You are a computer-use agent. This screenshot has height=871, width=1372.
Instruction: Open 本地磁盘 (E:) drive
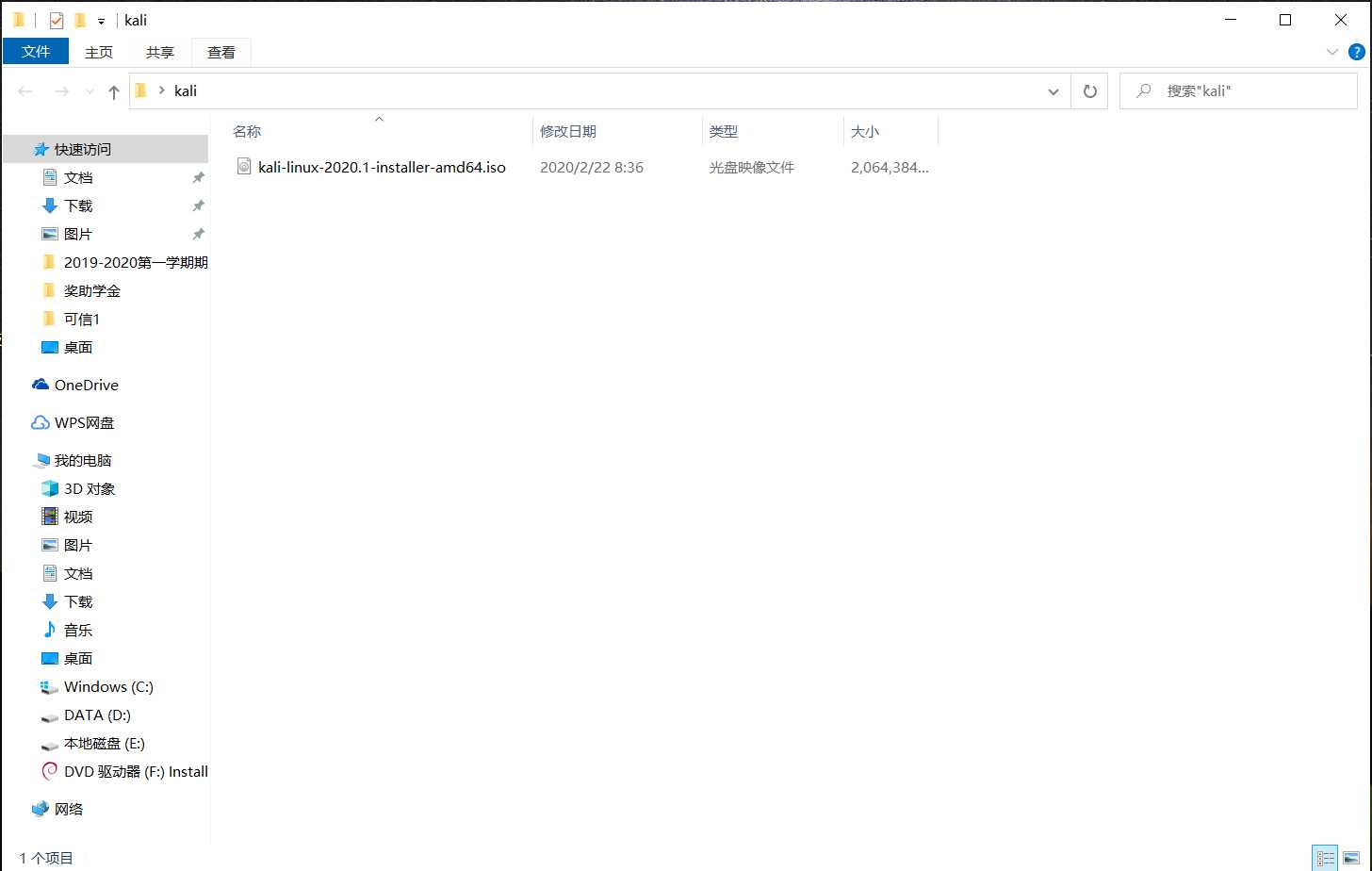[106, 743]
